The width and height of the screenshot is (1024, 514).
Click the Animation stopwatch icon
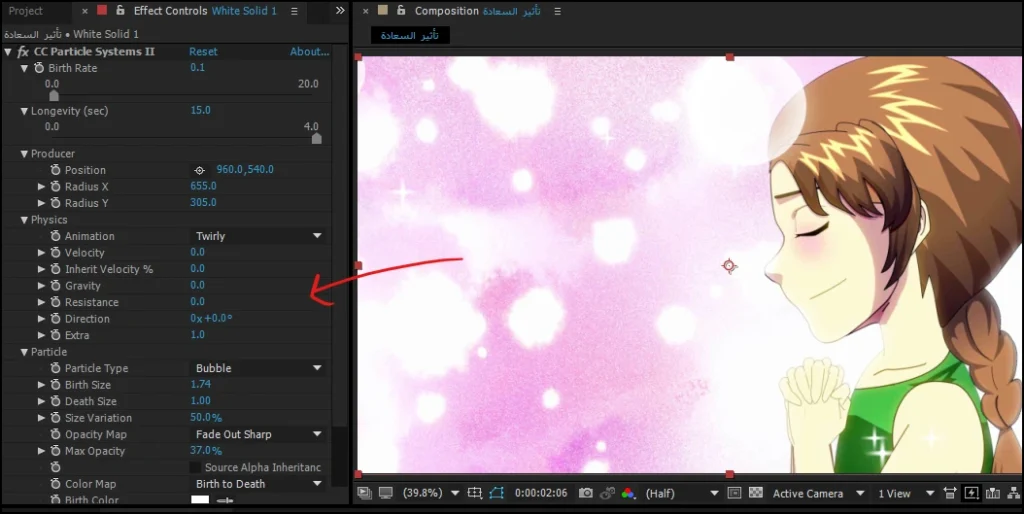(x=56, y=236)
